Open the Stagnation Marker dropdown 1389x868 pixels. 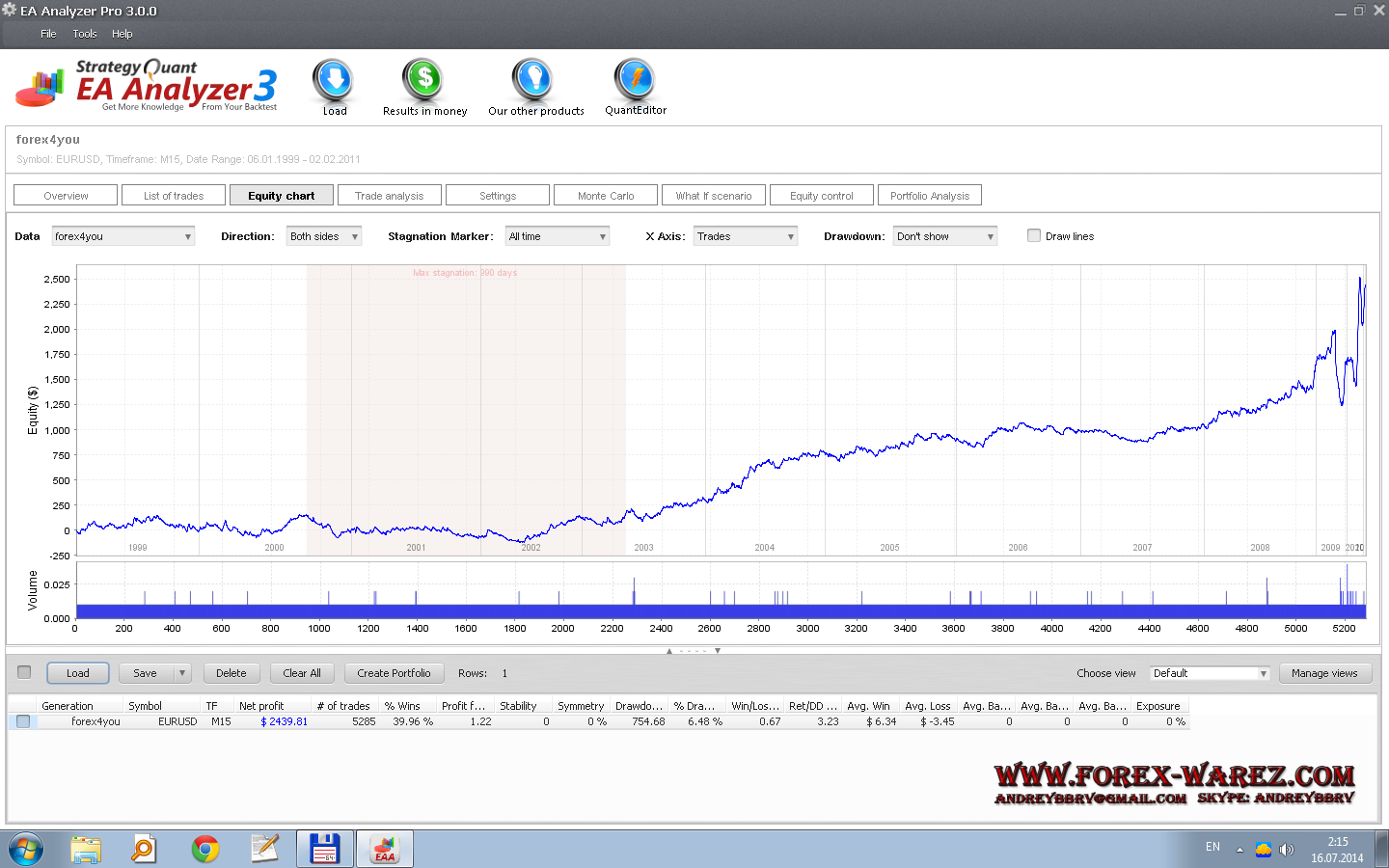point(558,236)
